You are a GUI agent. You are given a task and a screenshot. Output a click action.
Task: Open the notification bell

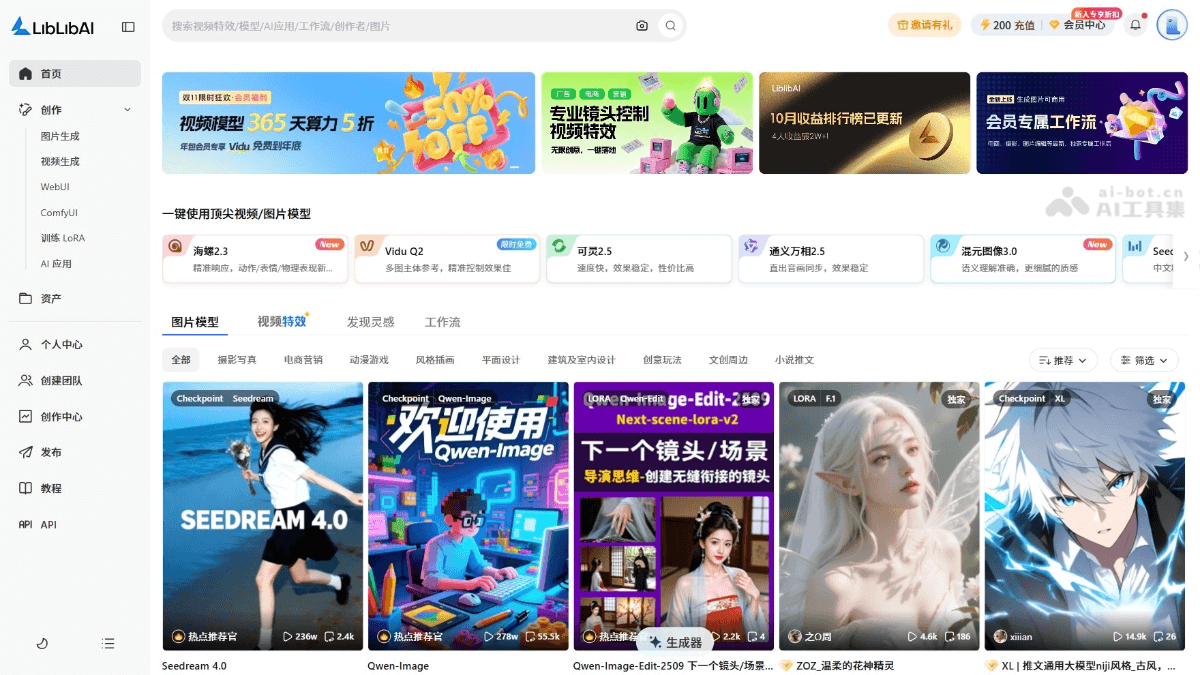tap(1135, 23)
